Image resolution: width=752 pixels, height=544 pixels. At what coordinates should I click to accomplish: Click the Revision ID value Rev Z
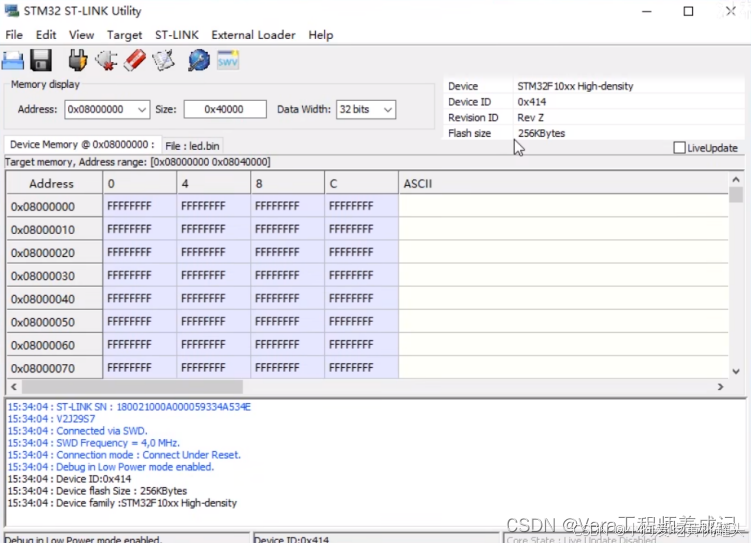(530, 118)
